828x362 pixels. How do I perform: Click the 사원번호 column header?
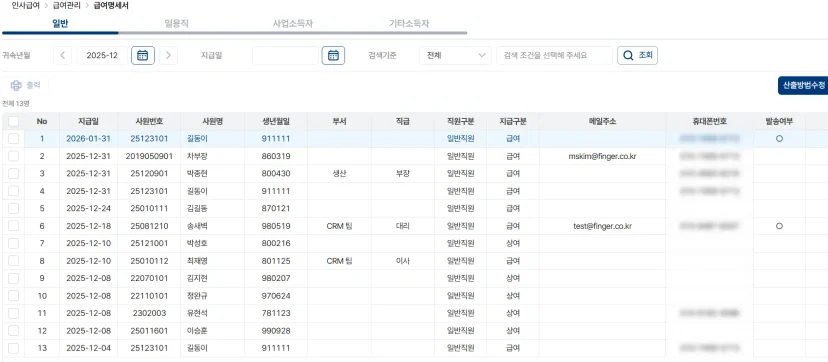[x=149, y=121]
